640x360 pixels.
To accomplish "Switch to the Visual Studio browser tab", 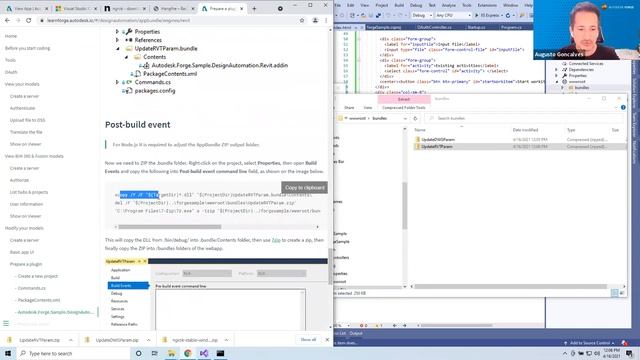I will point(76,9).
